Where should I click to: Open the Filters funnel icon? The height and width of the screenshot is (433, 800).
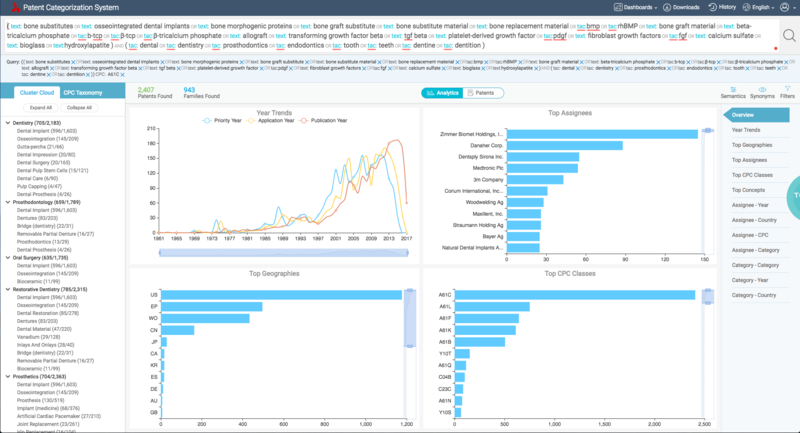point(786,88)
